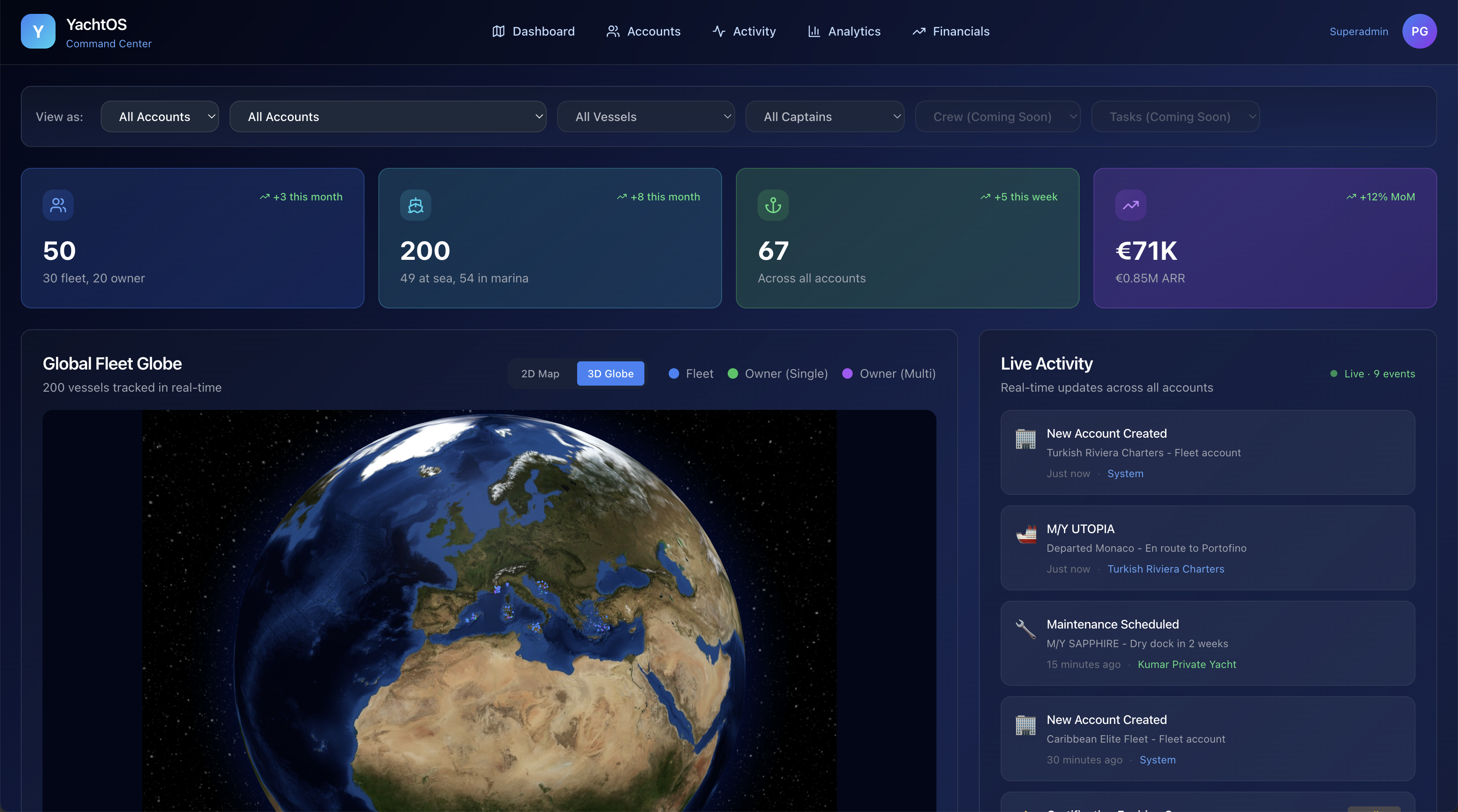This screenshot has width=1458, height=812.
Task: Click the Turkish Riviera Charters link
Action: (x=1166, y=569)
